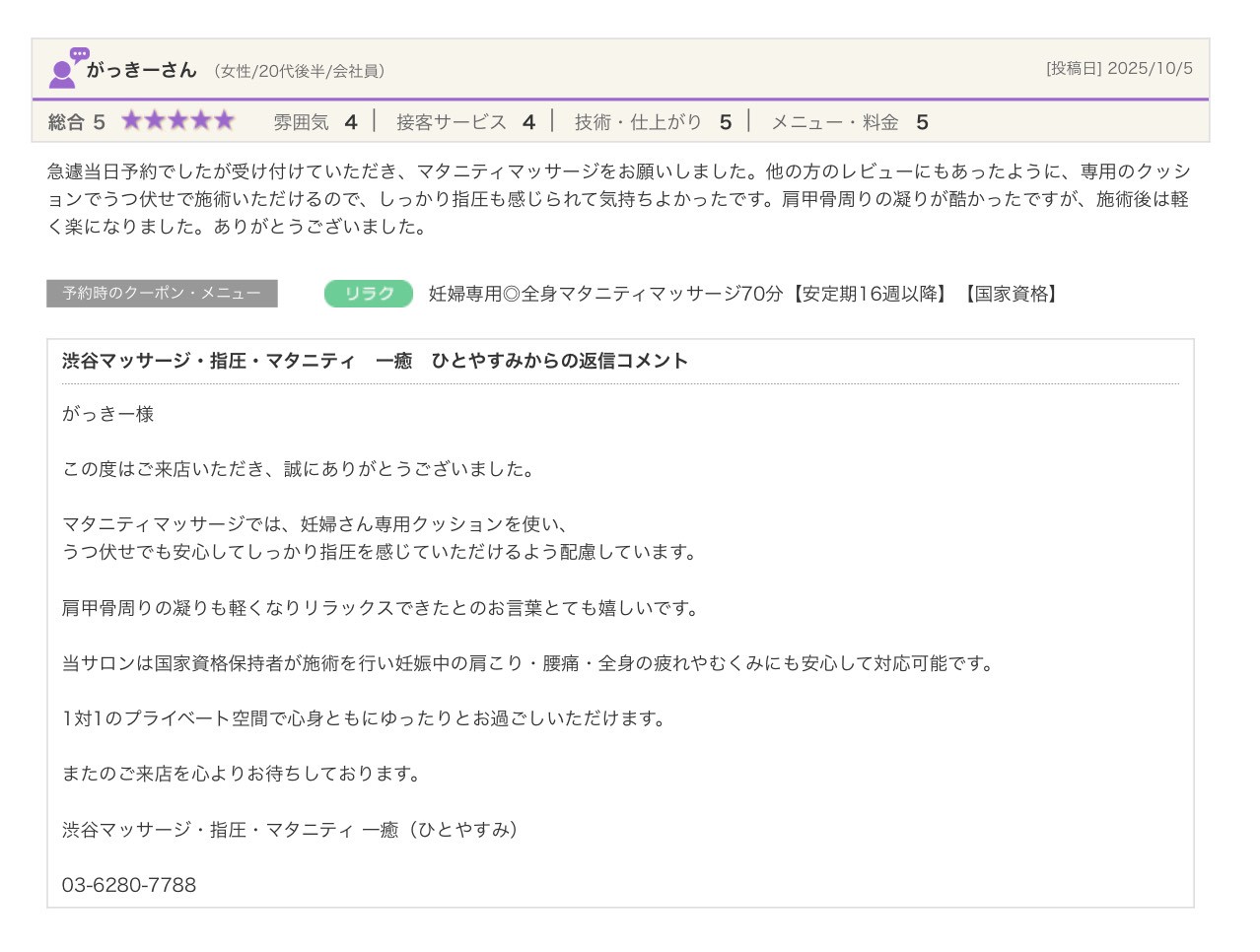This screenshot has width=1260, height=952.
Task: Click the 予約時のクーポン・メニュー gray label
Action: (162, 294)
